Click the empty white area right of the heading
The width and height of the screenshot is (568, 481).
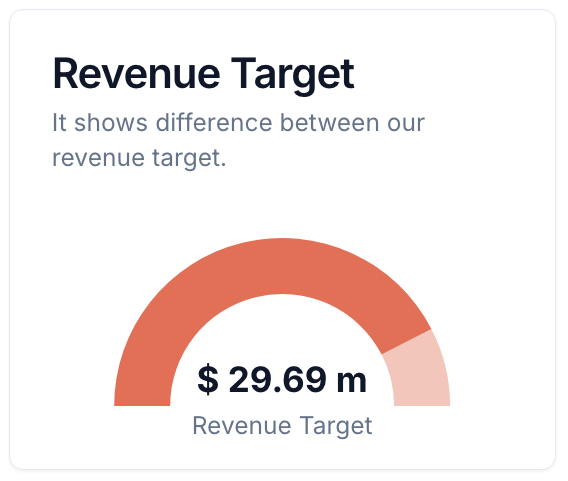453,75
